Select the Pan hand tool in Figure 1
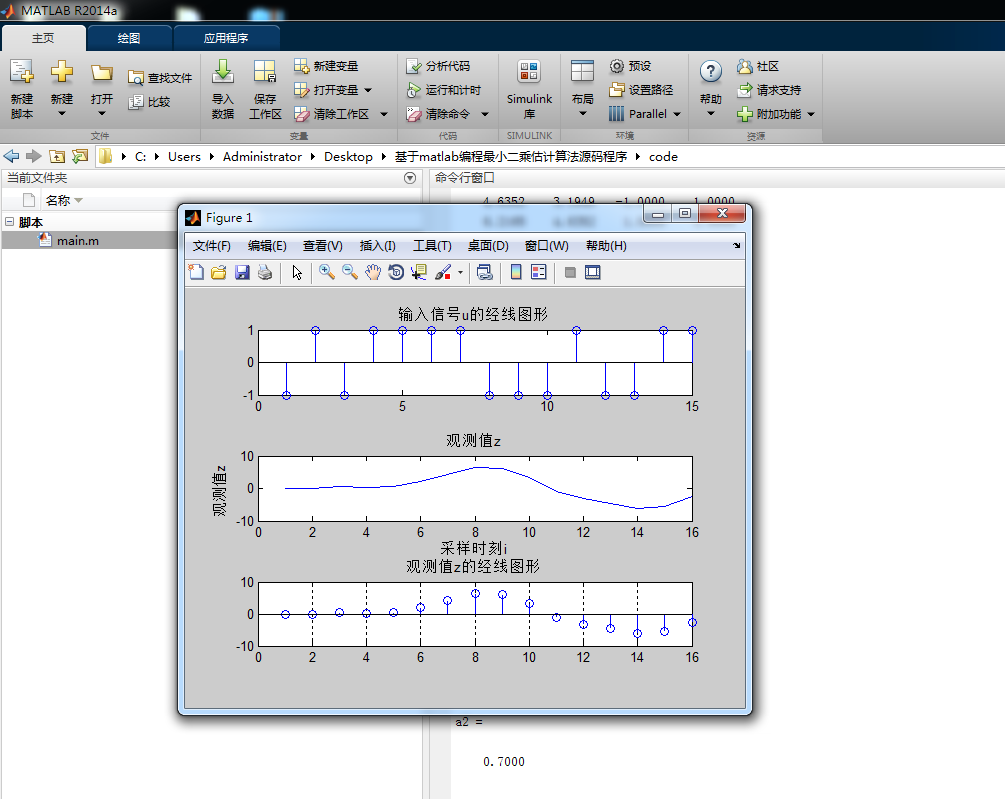 373,272
